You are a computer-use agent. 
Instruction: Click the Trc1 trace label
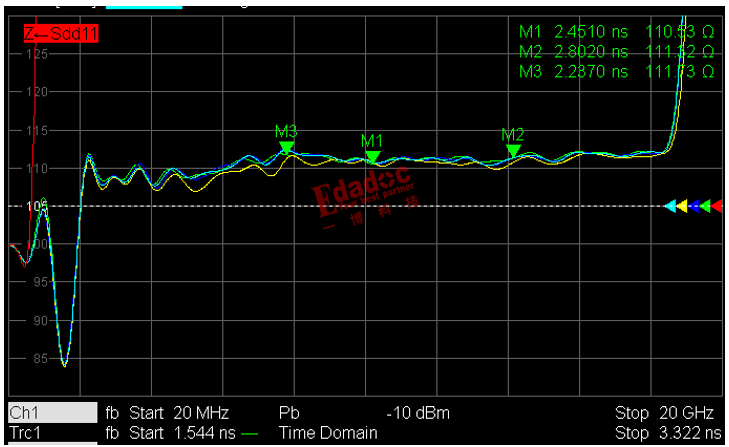(25, 433)
